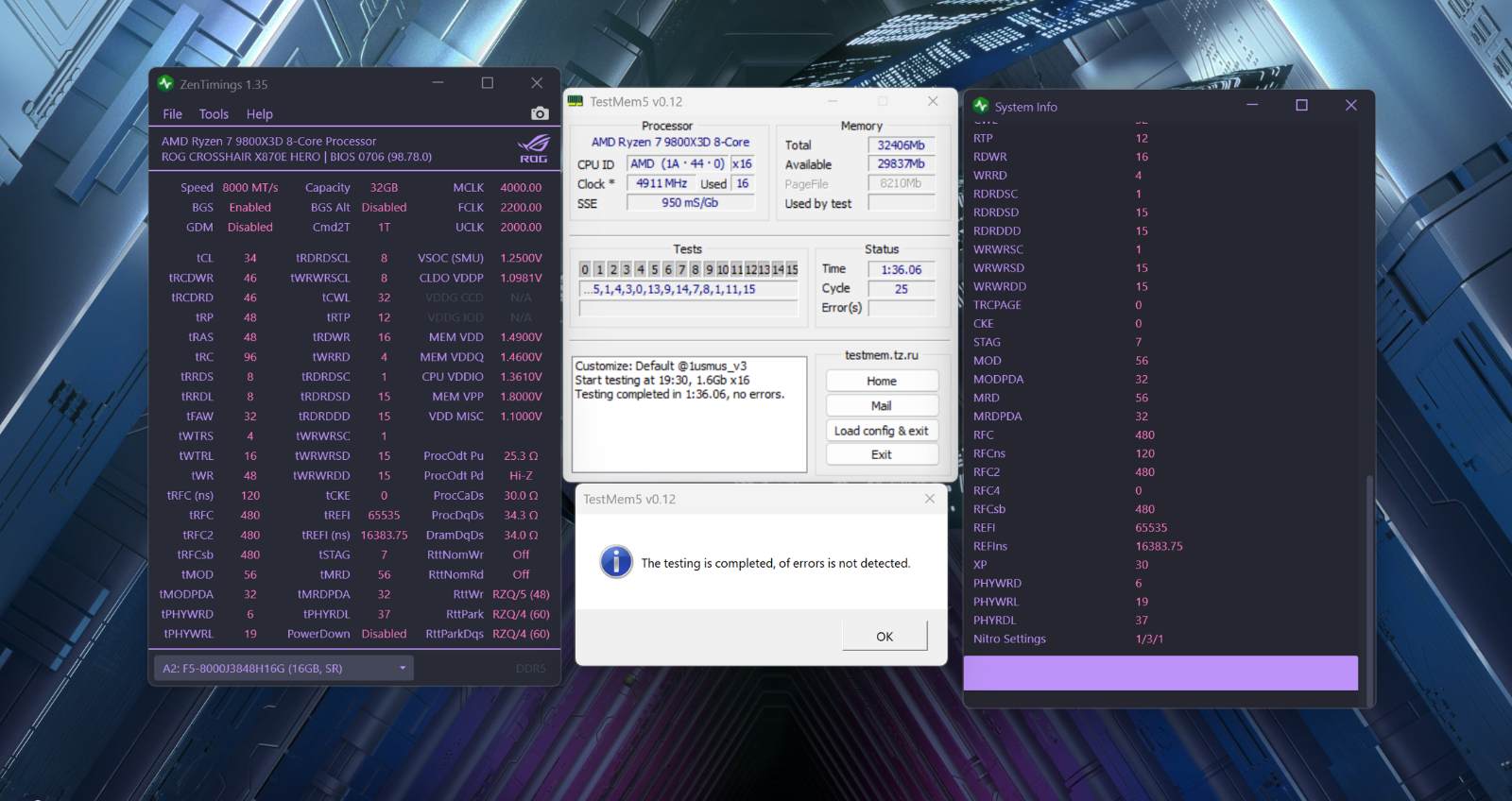The height and width of the screenshot is (801, 1512).
Task: Click the RDWR row in System Info
Action: click(x=1160, y=157)
